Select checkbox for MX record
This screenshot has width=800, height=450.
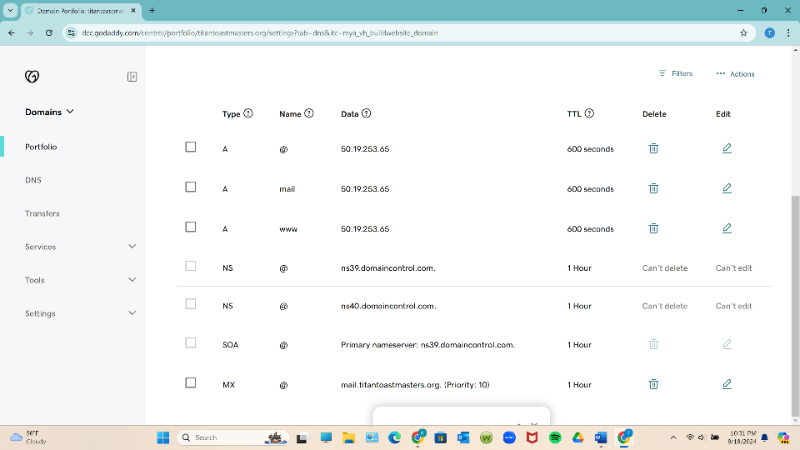pos(190,383)
